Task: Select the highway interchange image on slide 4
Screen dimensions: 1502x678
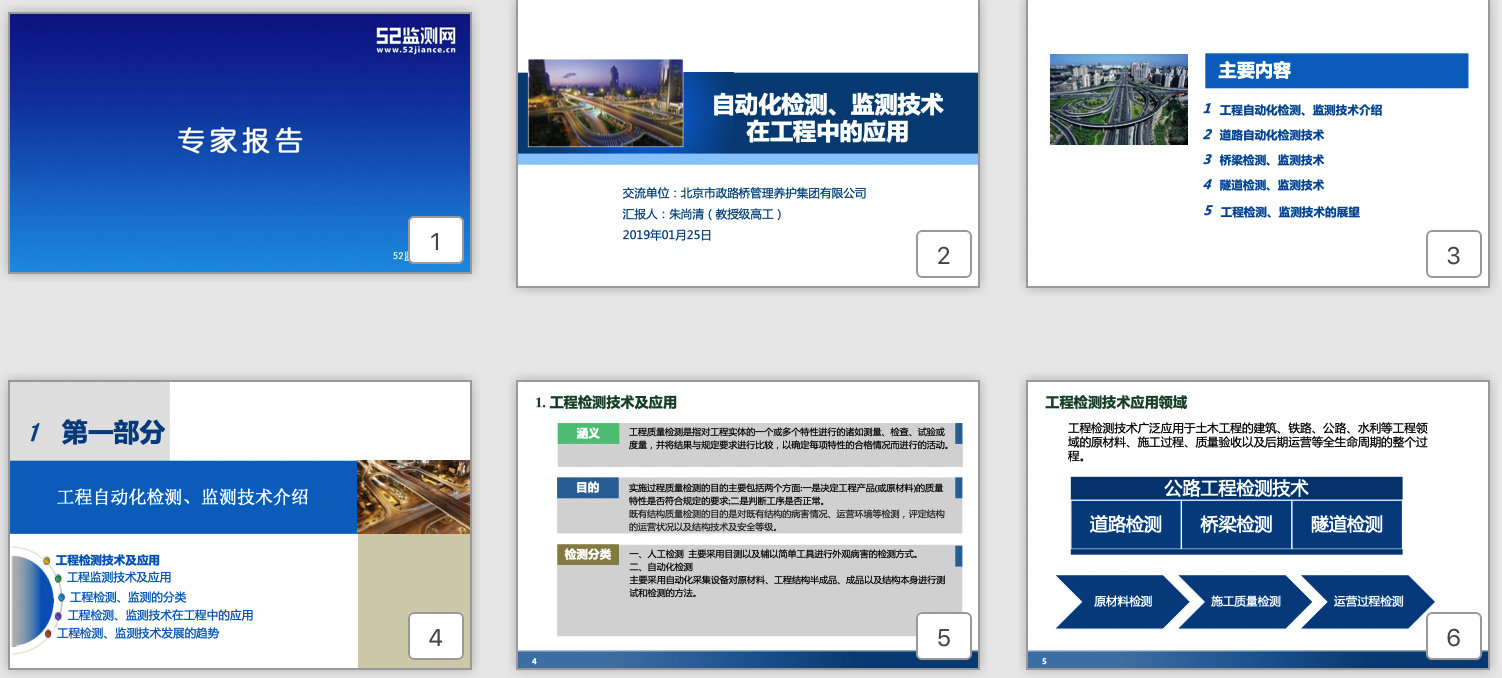Action: tap(413, 497)
